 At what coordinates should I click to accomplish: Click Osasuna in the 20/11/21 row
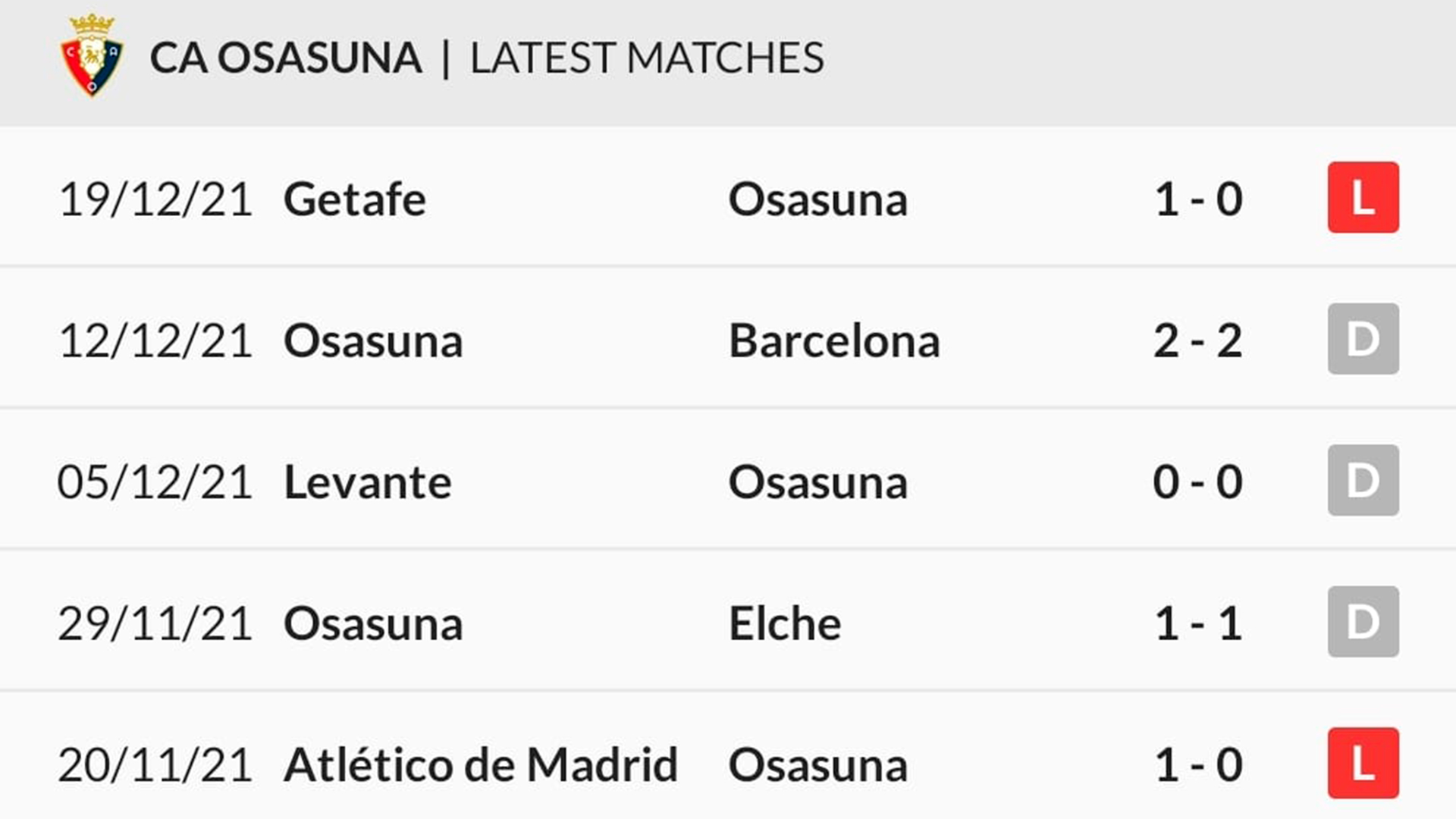[x=817, y=765]
